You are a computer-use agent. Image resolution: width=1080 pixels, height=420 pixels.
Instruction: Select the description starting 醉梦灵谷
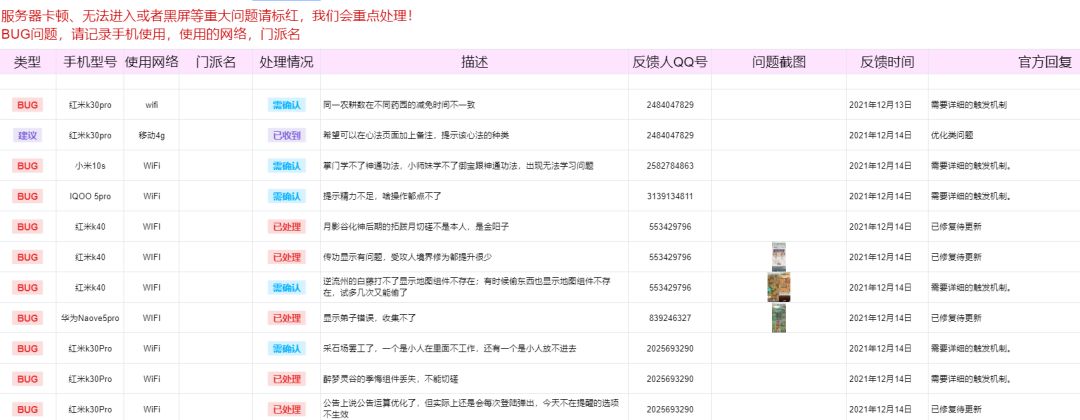tap(391, 379)
